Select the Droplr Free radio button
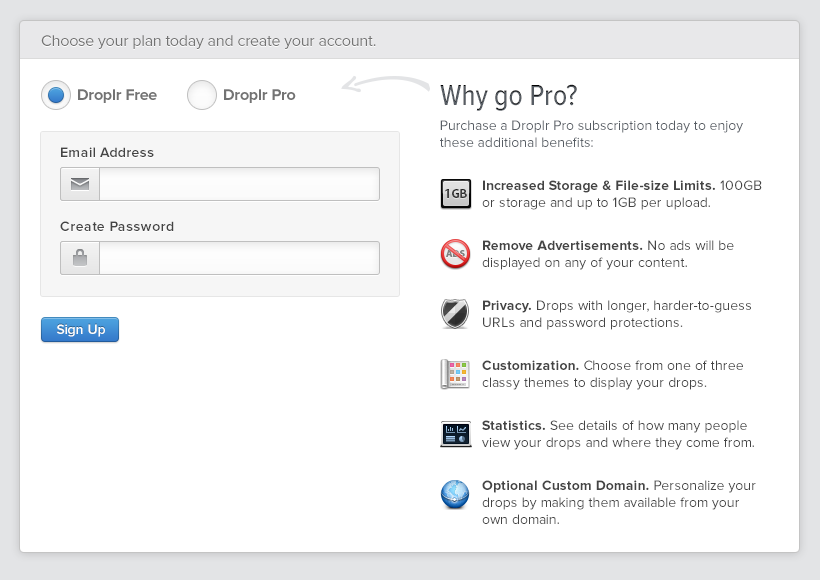 (56, 95)
